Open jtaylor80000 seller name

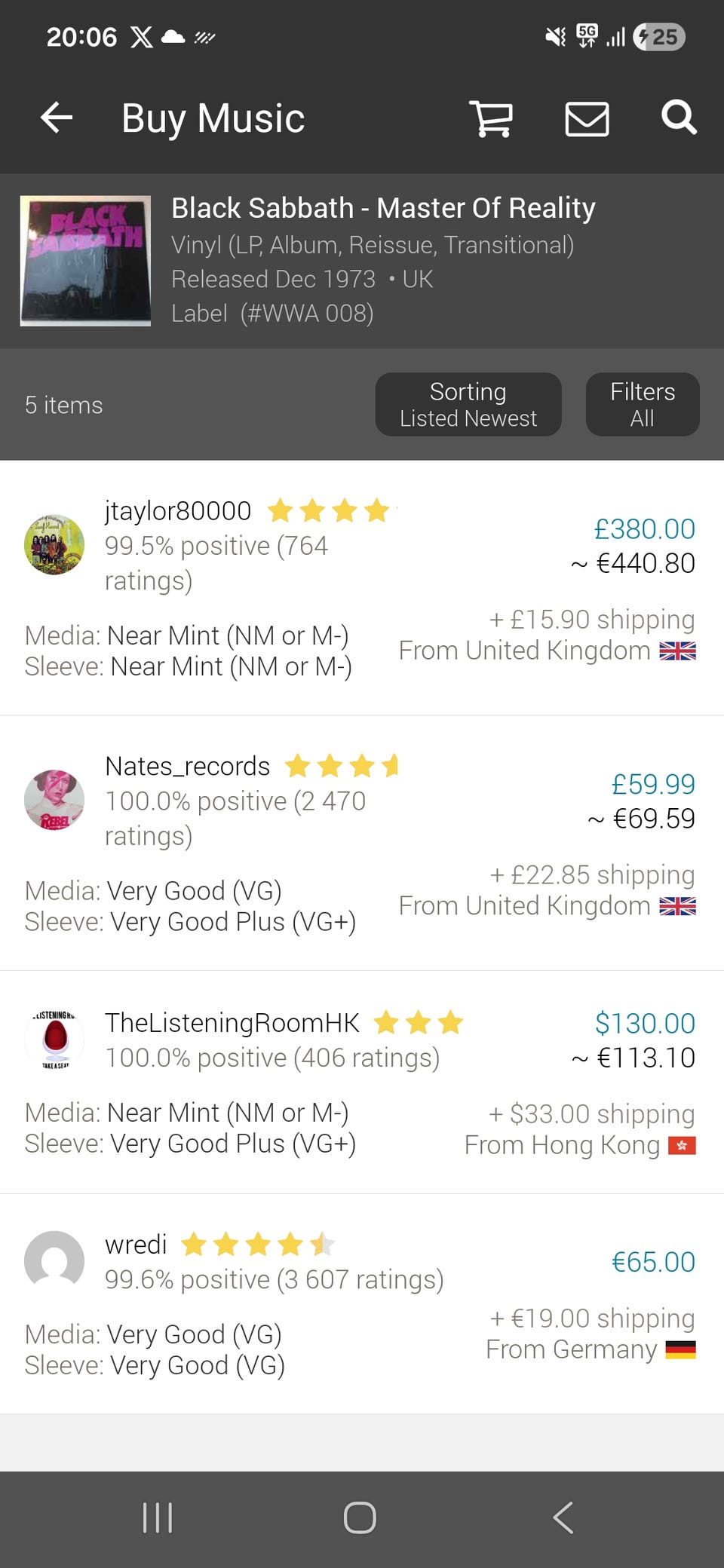[x=178, y=511]
